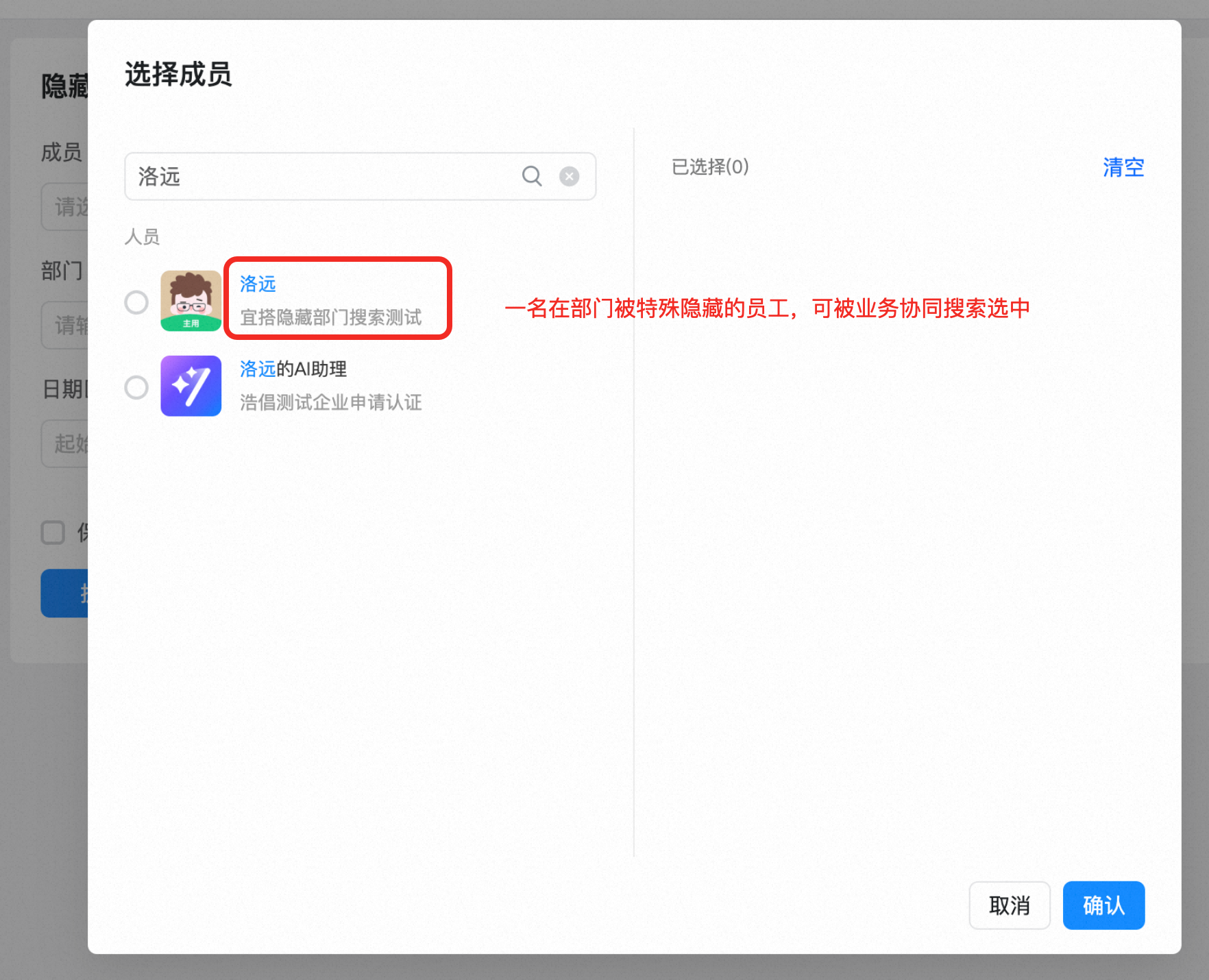Screen dimensions: 1209x980
Task: Click the name 洛远 in the results
Action: pyautogui.click(x=258, y=284)
